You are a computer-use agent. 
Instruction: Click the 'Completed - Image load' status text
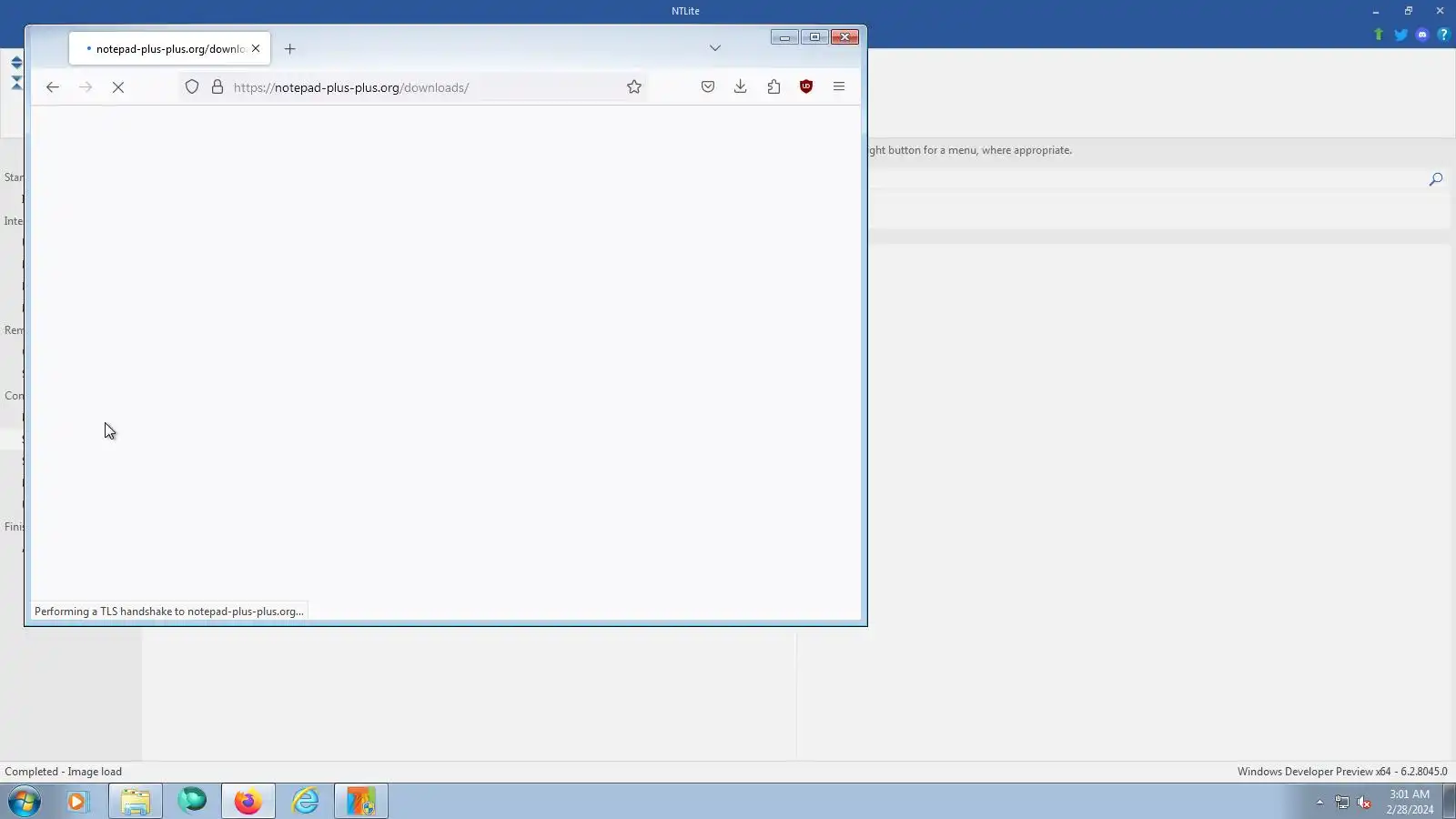[63, 772]
